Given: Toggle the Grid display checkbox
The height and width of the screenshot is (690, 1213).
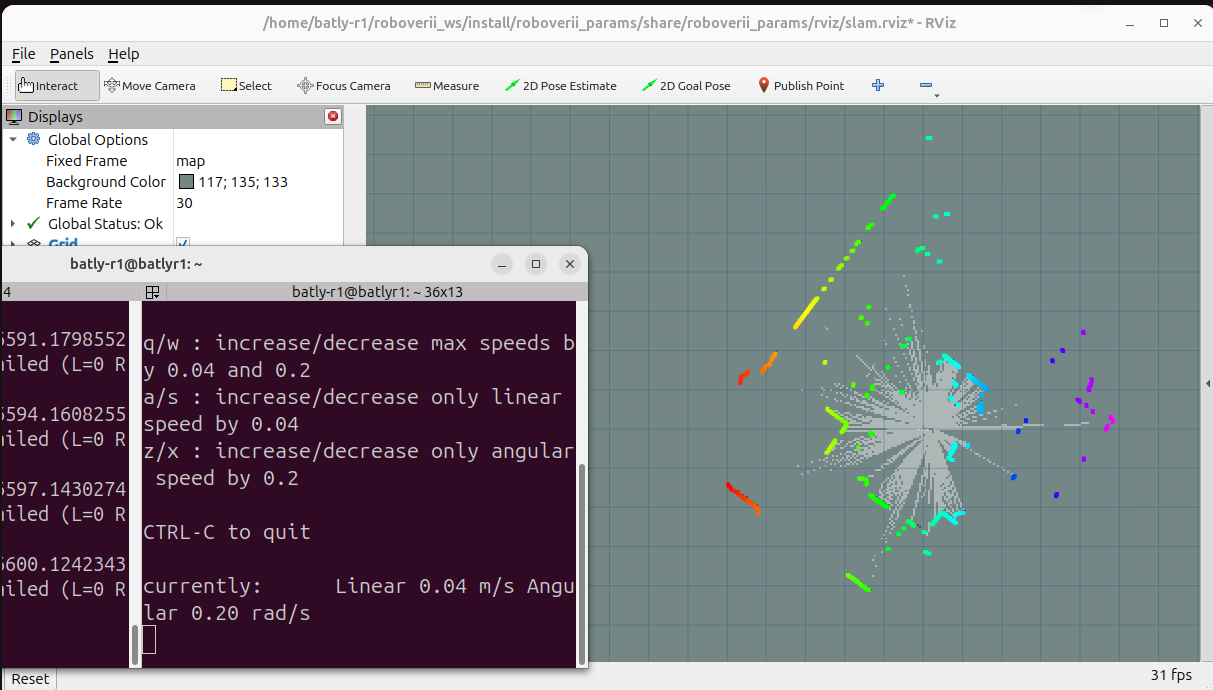Looking at the screenshot, I should click(183, 243).
